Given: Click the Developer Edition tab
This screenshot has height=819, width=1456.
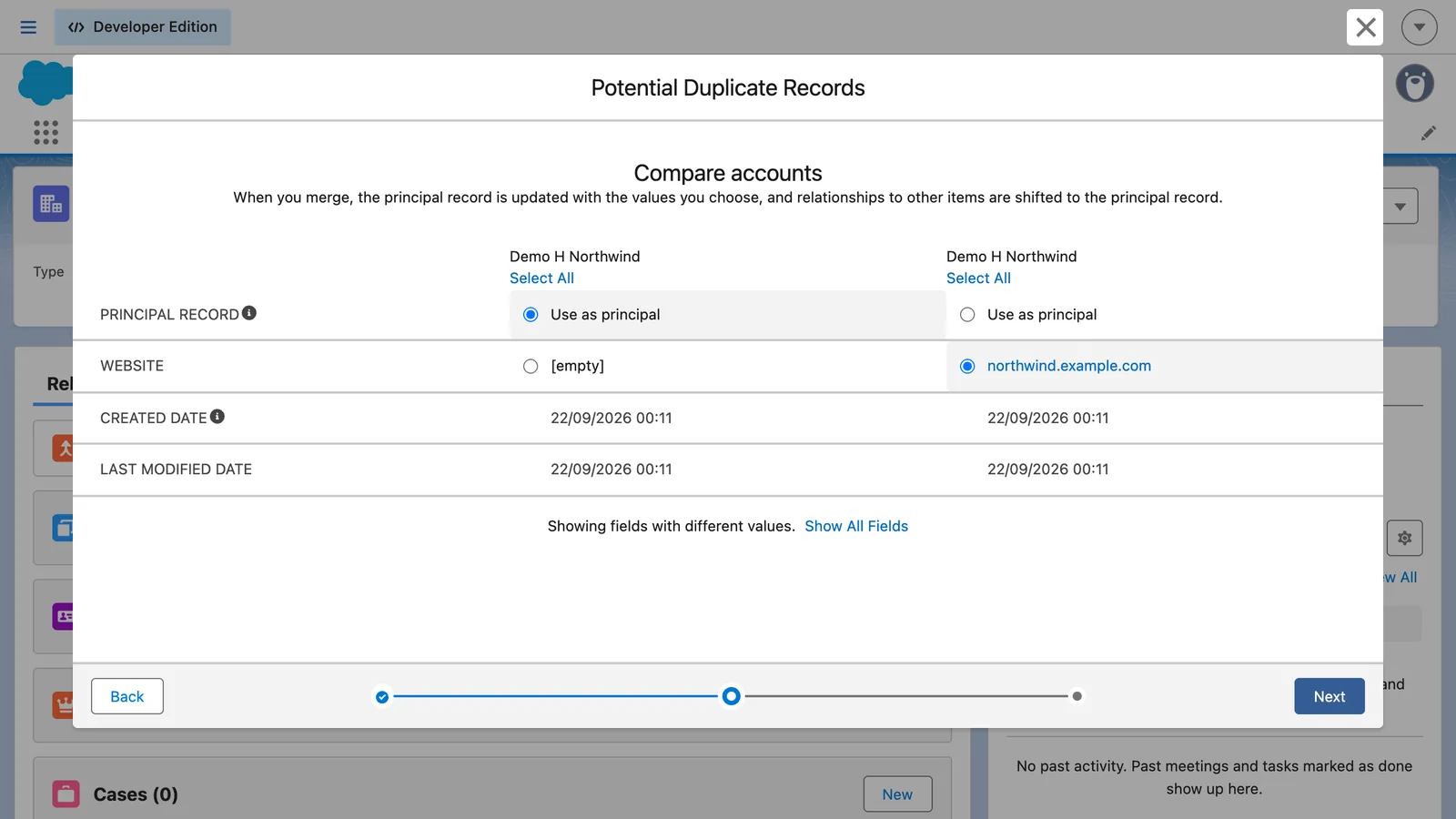Looking at the screenshot, I should pyautogui.click(x=143, y=27).
